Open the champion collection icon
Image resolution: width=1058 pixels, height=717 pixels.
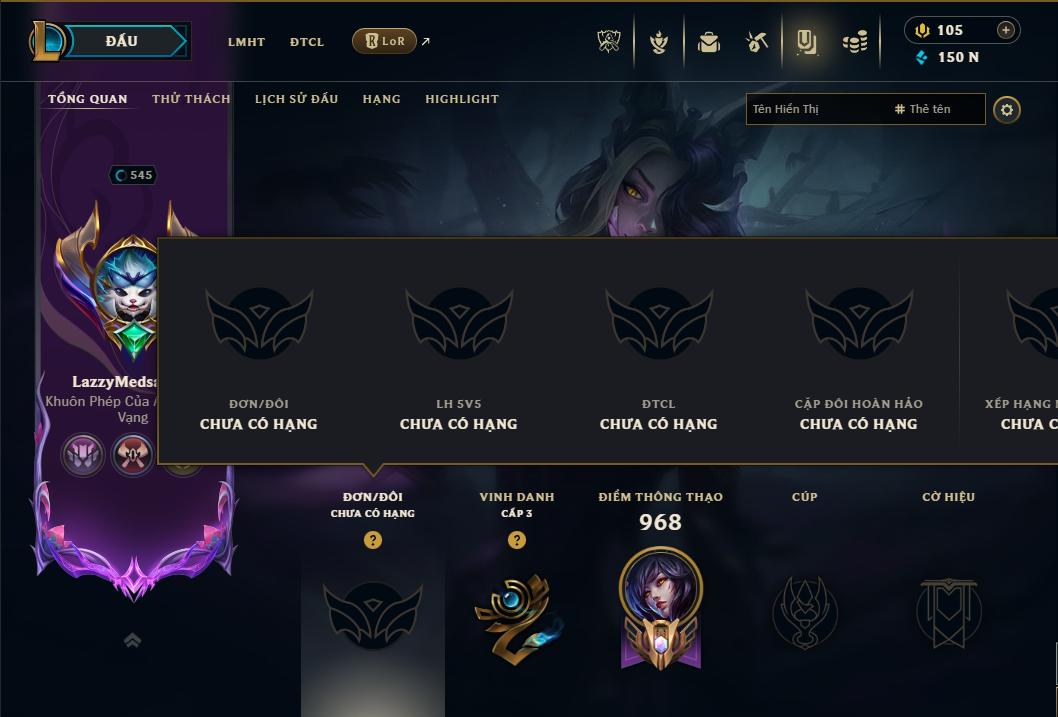pos(659,42)
